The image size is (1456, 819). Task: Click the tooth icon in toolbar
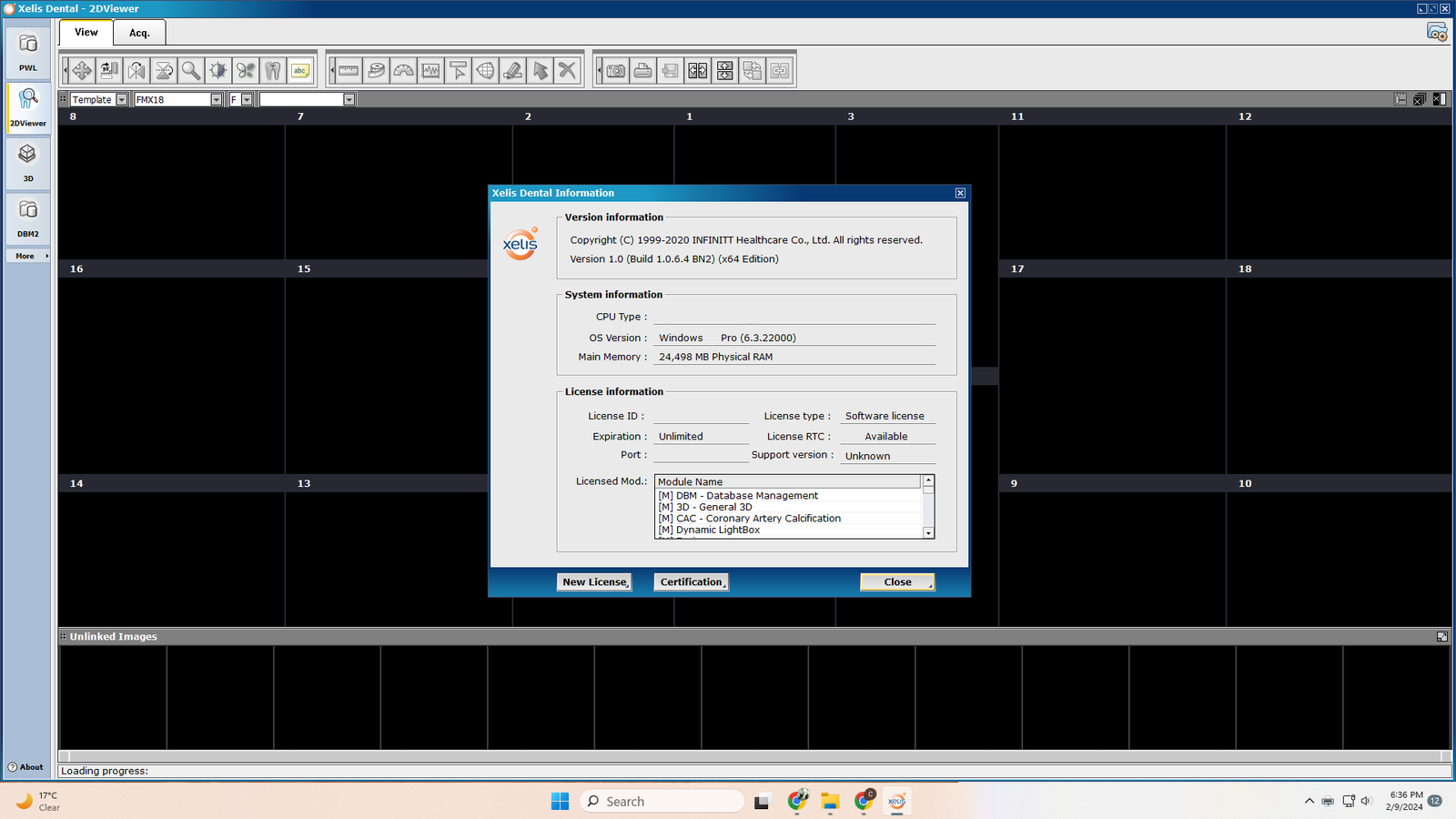[x=273, y=70]
